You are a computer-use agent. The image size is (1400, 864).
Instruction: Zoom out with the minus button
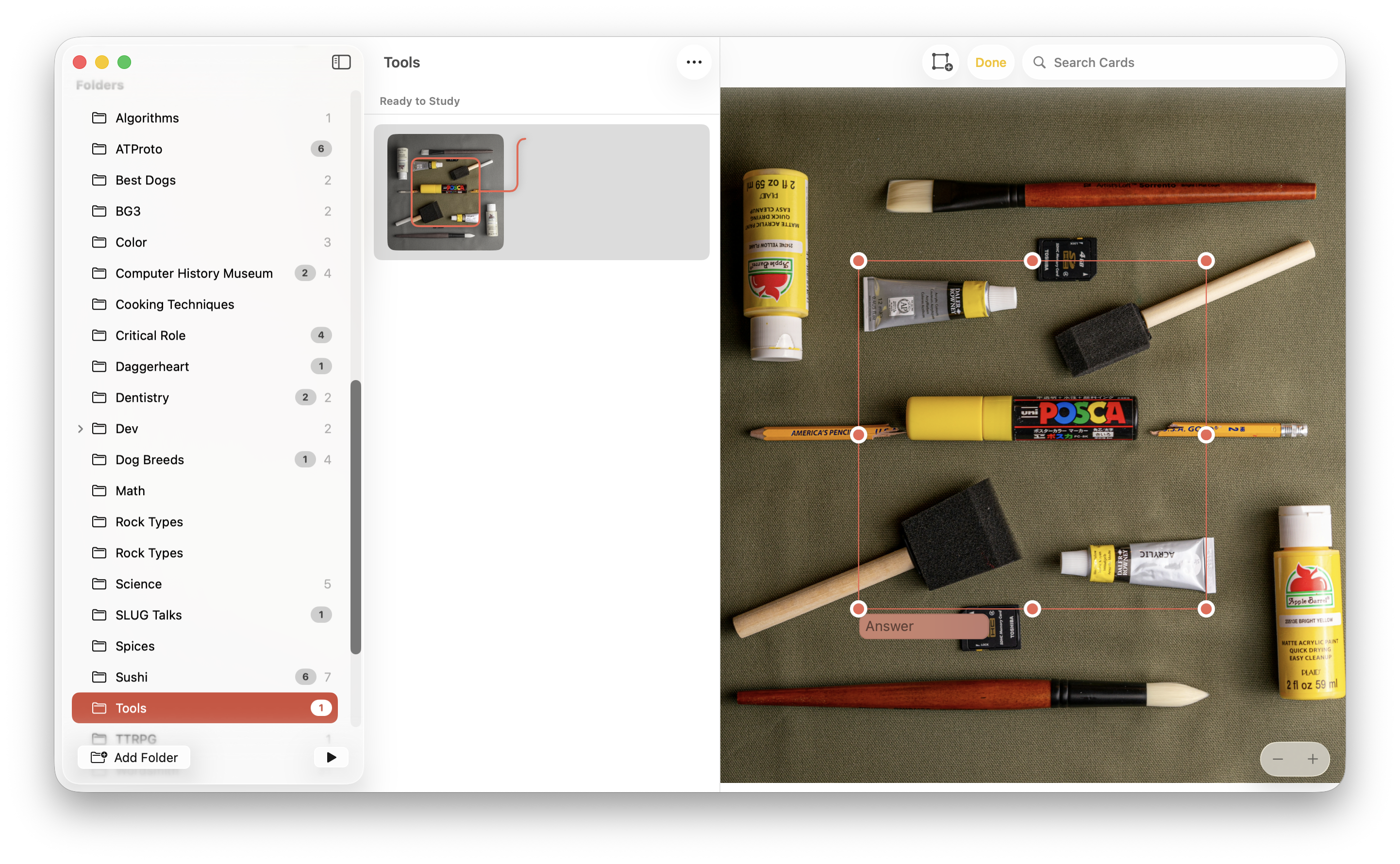[x=1278, y=759]
